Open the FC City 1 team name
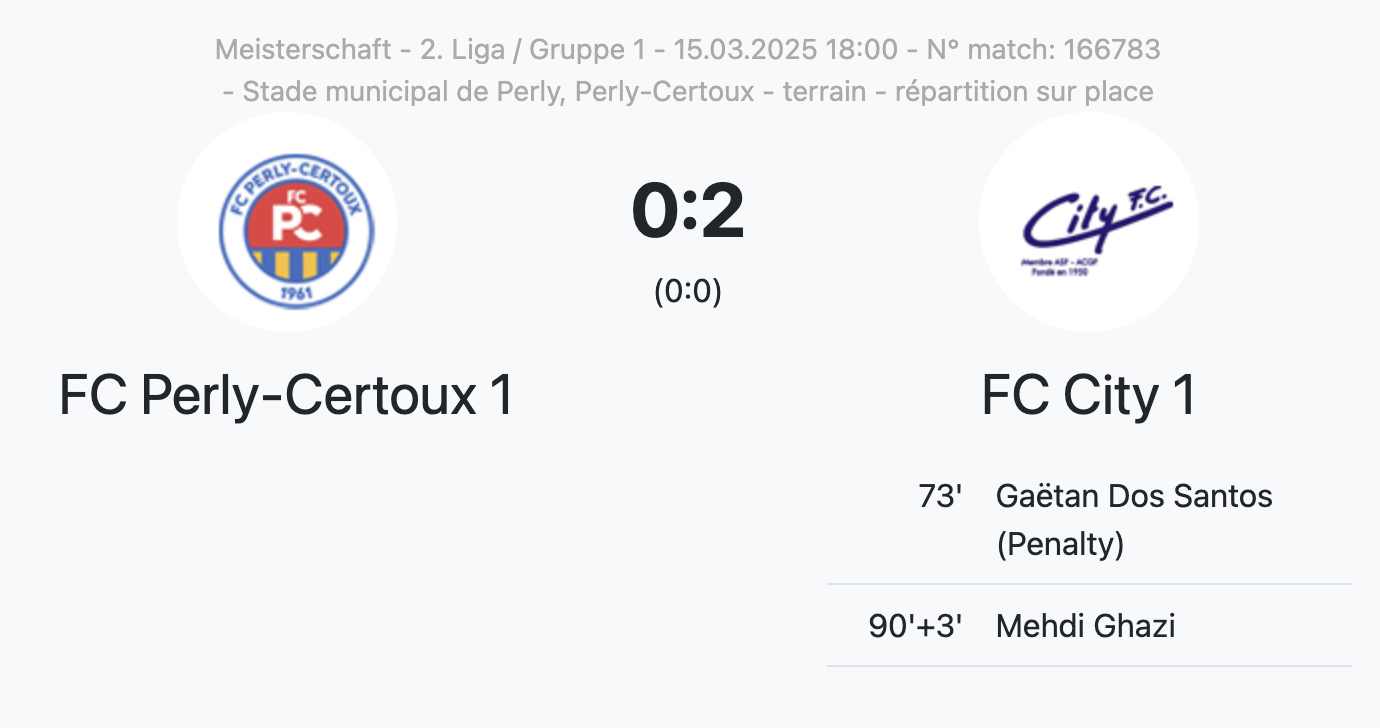1380x728 pixels. (x=1089, y=395)
